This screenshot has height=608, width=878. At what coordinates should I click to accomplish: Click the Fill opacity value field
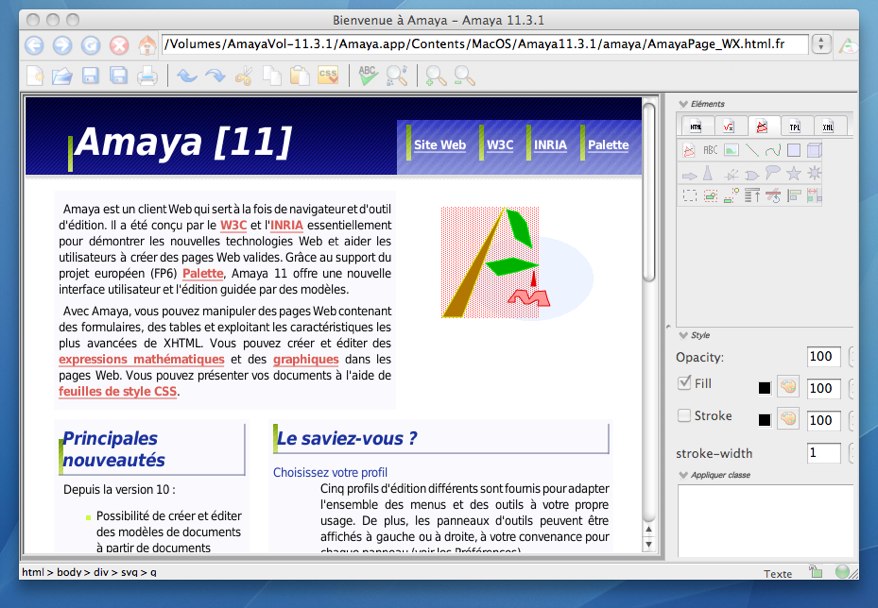(x=824, y=389)
